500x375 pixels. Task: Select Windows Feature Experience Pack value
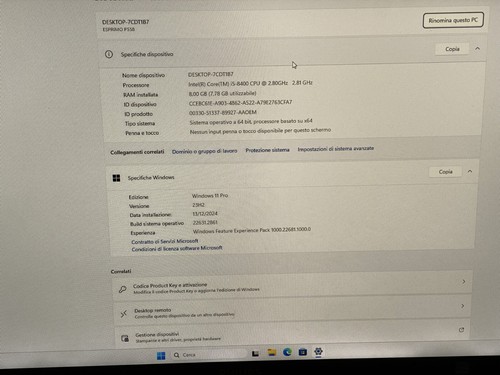[x=252, y=230]
